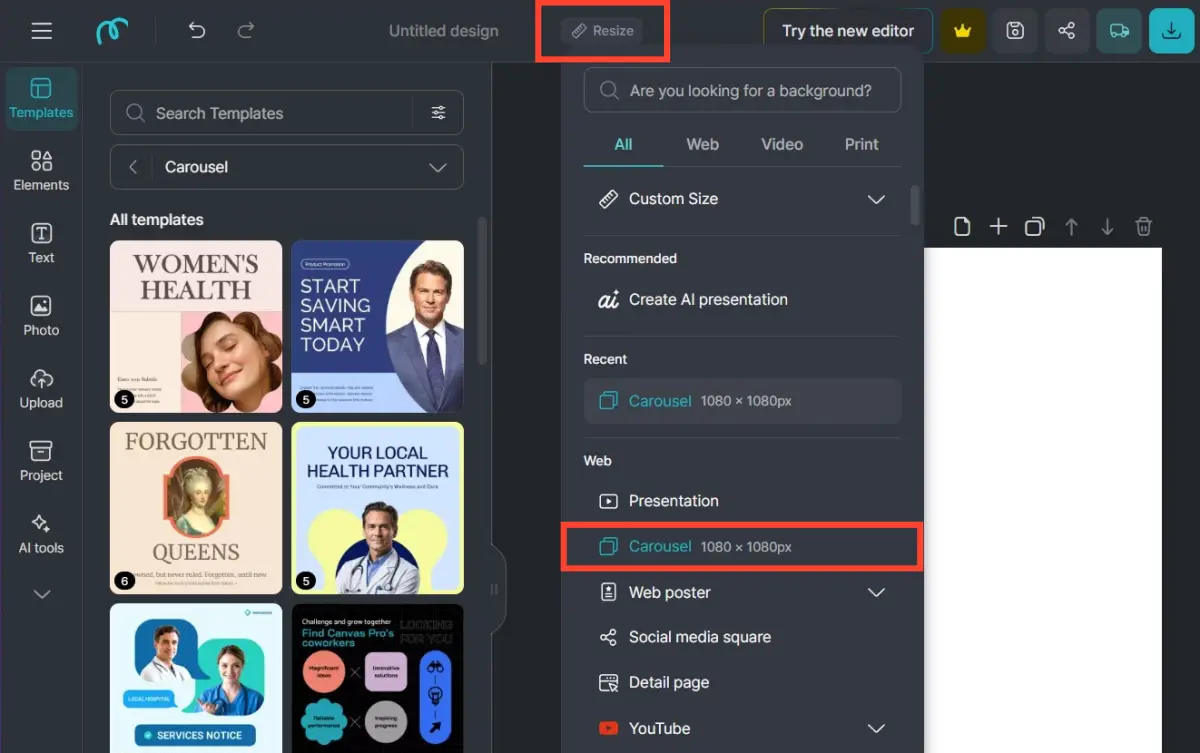Delete page using the trash icon
Screen dimensions: 1200x753
pos(1144,227)
